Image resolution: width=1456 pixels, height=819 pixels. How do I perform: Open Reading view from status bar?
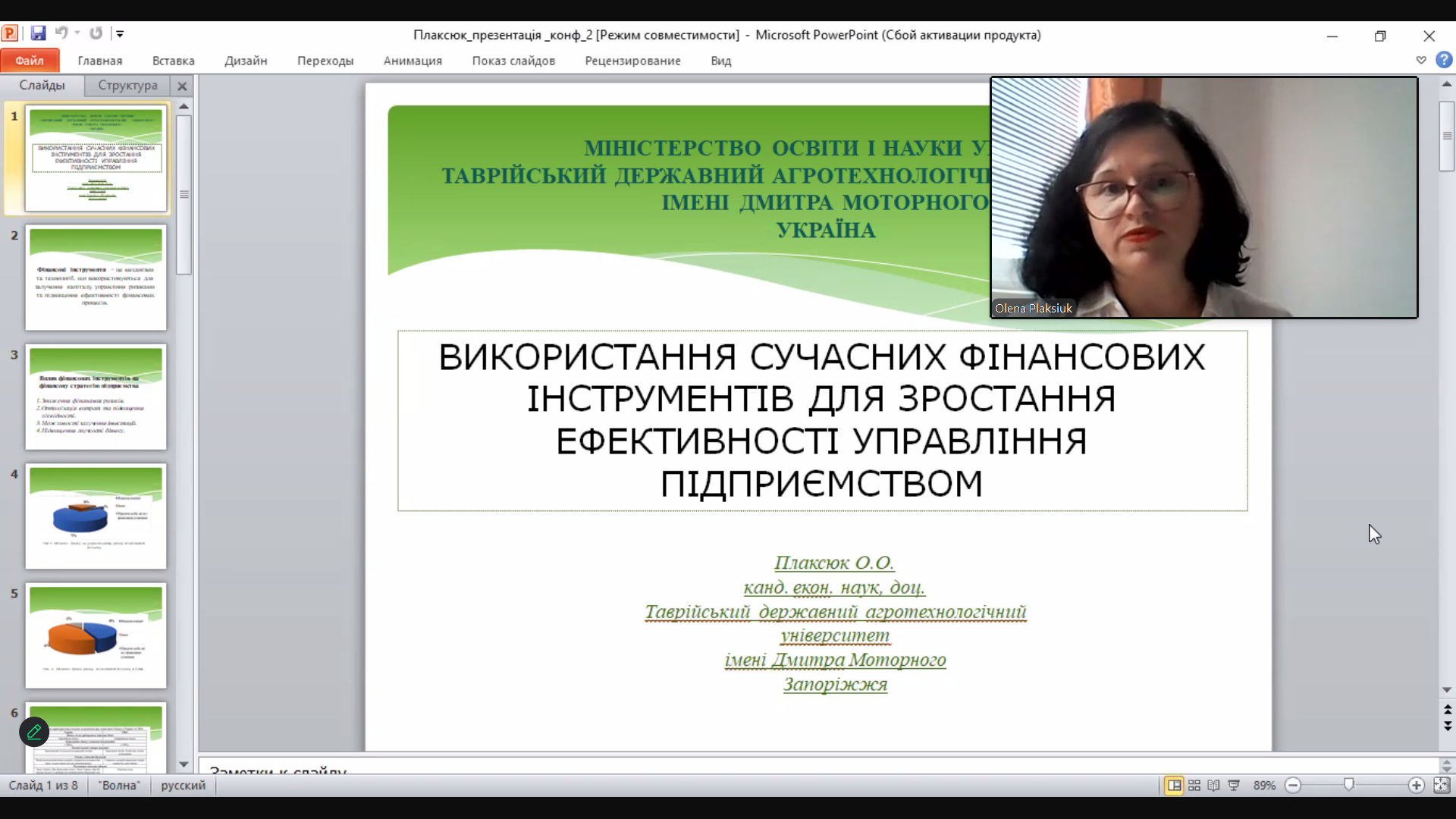point(1213,786)
